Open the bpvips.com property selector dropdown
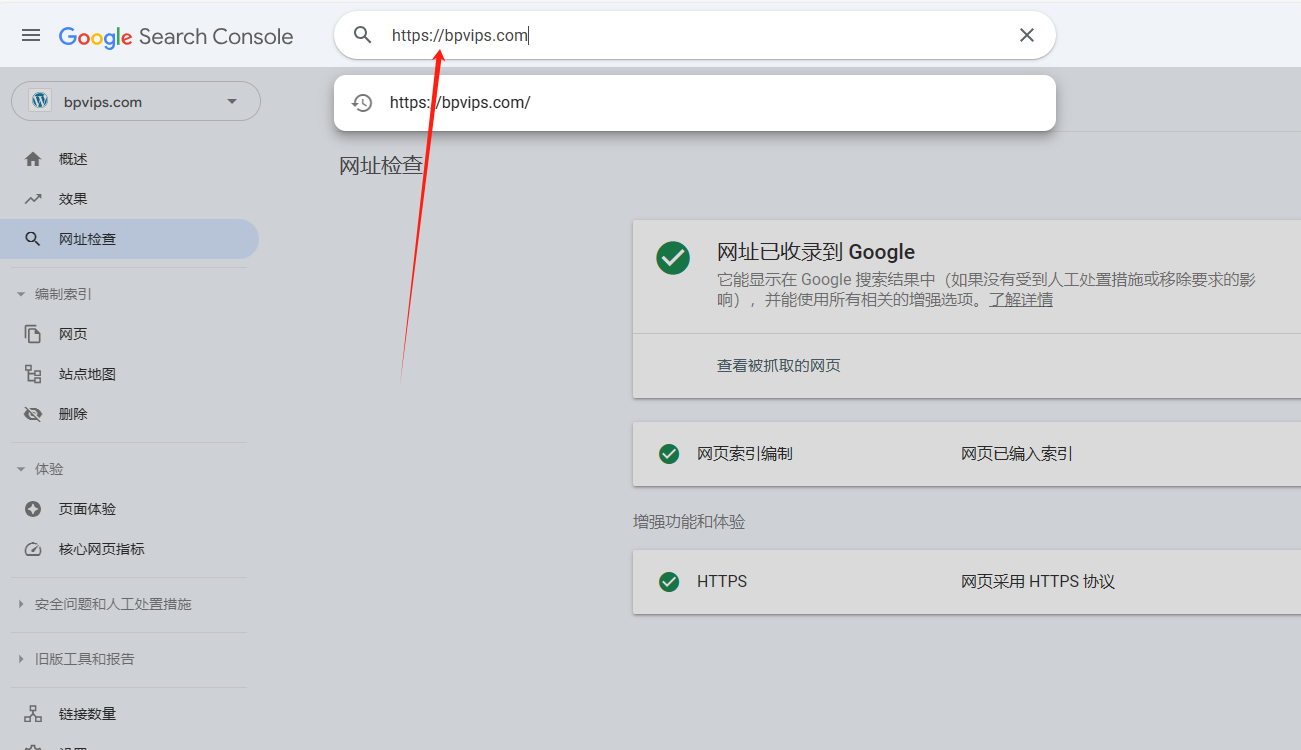This screenshot has height=750, width=1301. 136,101
